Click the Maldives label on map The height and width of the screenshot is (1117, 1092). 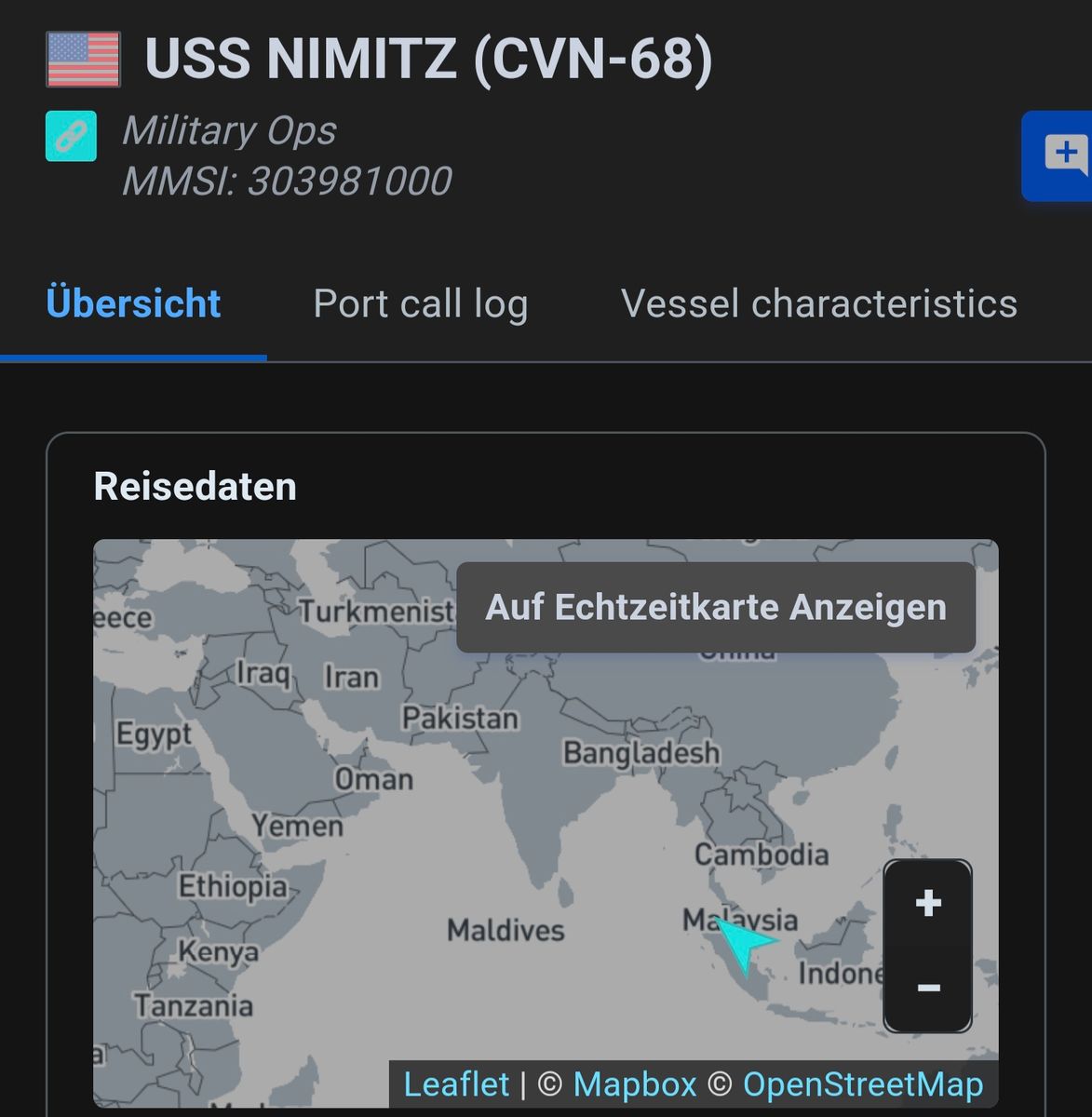click(x=506, y=930)
